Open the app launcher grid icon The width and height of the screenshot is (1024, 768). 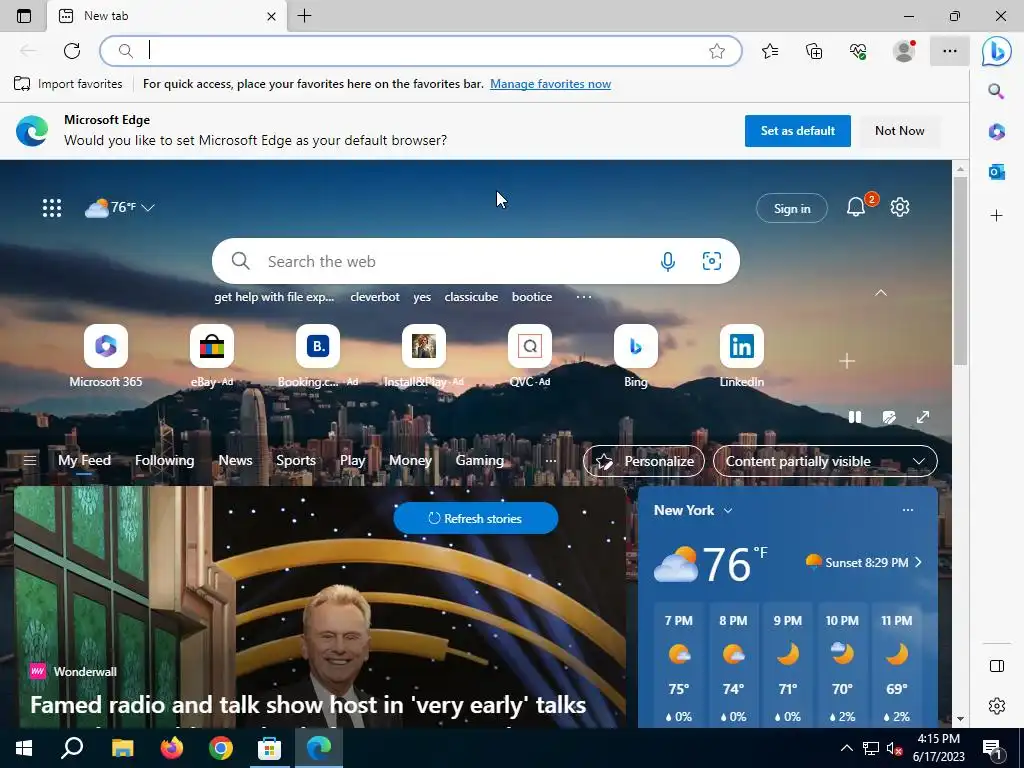[52, 208]
